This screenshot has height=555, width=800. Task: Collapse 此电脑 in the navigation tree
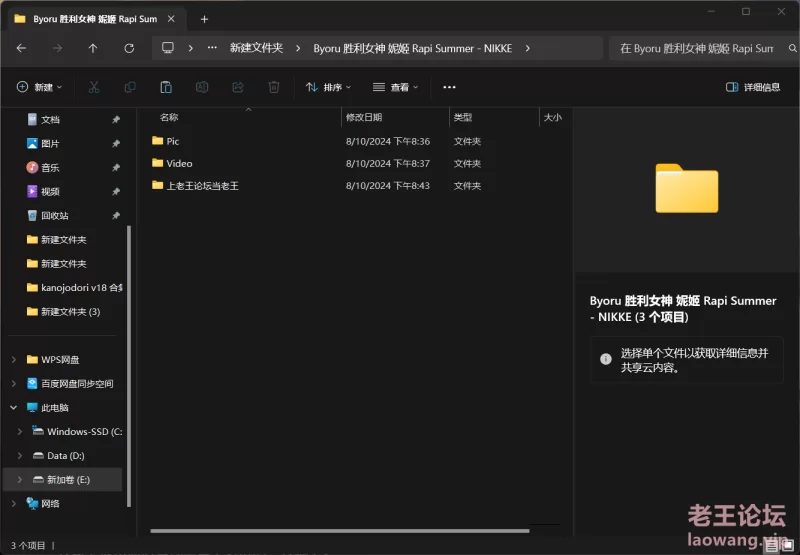point(14,408)
